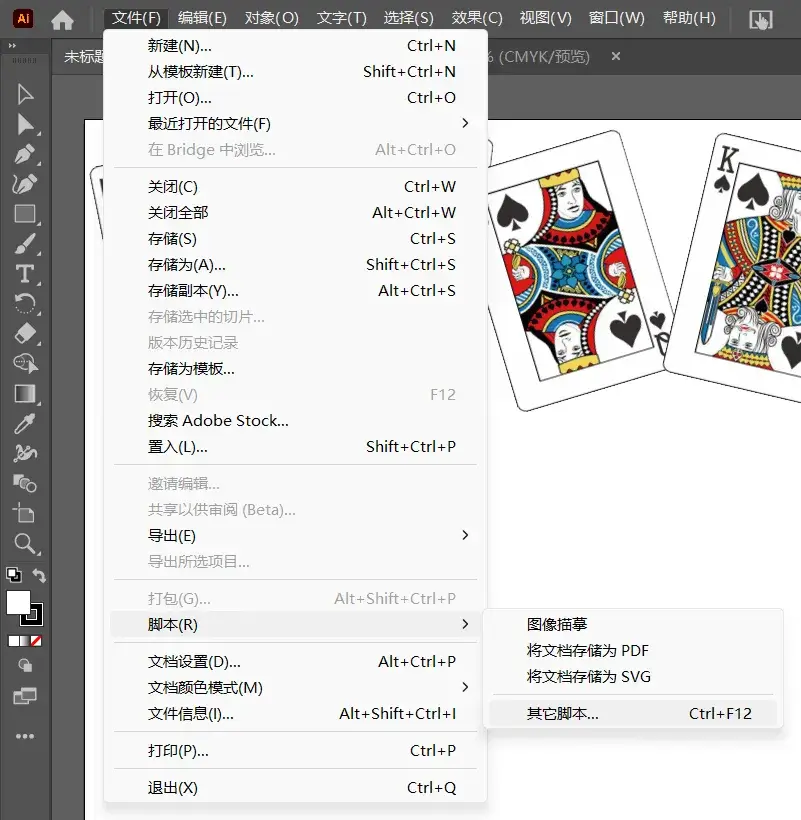
Task: Choose 文档设置(D)... menu item
Action: click(295, 662)
